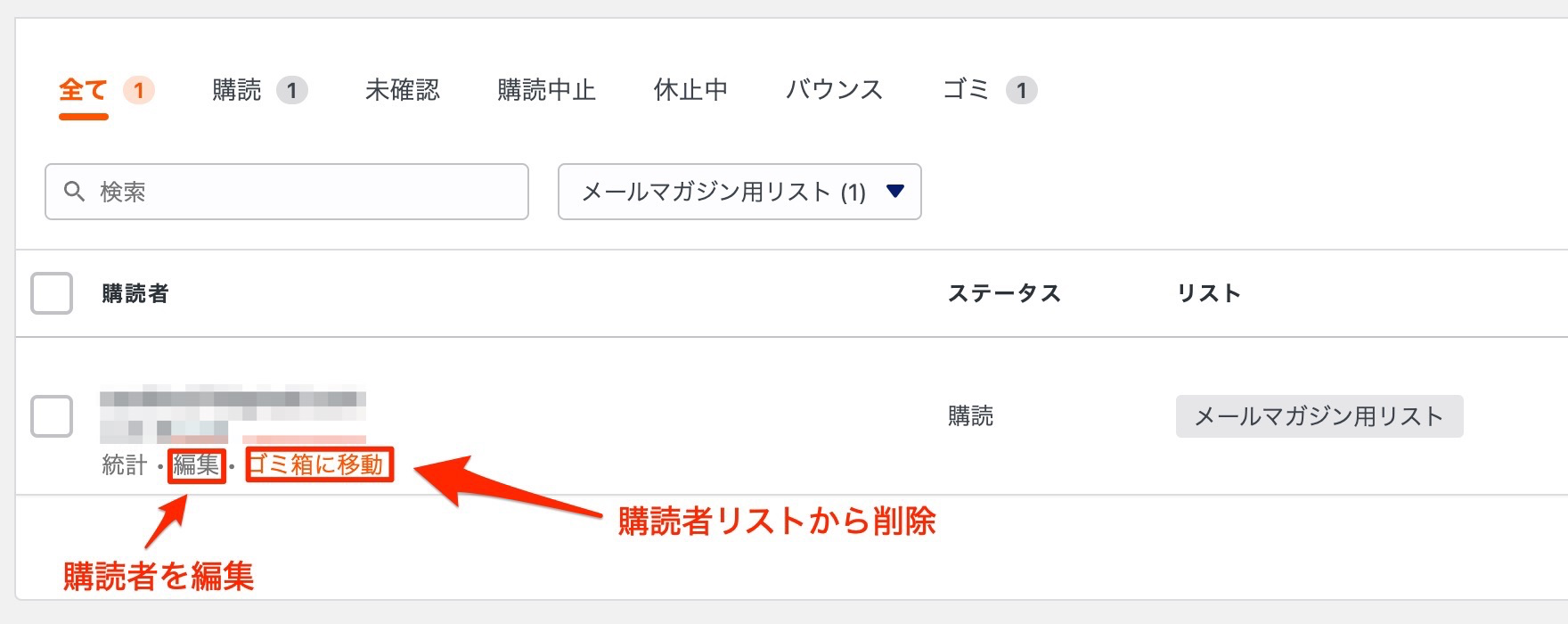Switch to the 未確認 tab

[402, 90]
